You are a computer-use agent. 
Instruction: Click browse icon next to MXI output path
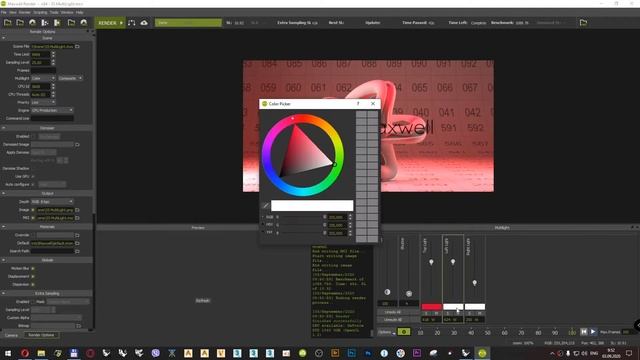[78, 218]
